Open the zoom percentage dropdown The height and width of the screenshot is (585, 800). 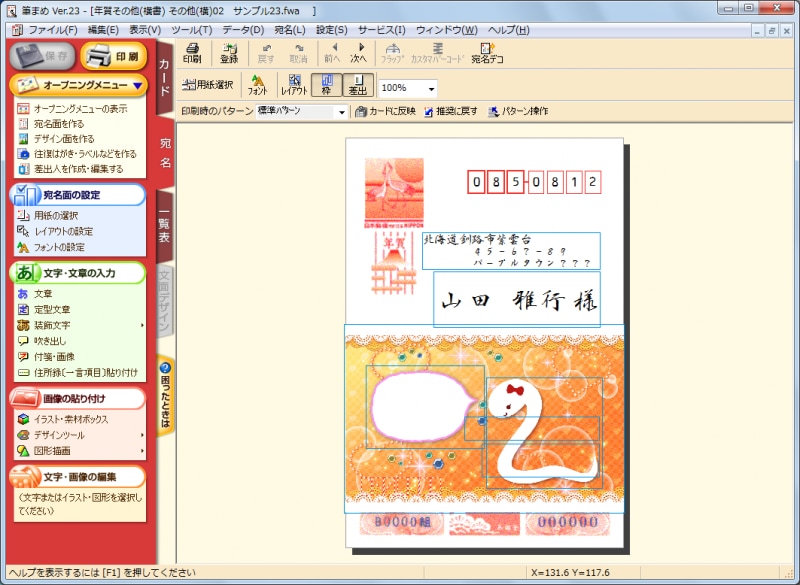[431, 88]
